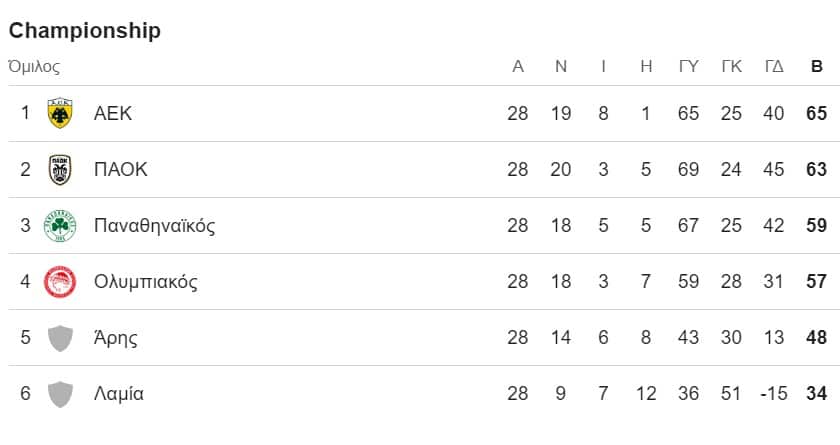Viewport: 840px width, 445px height.
Task: Click the Ολυμπιακός red crest icon
Action: point(61,282)
